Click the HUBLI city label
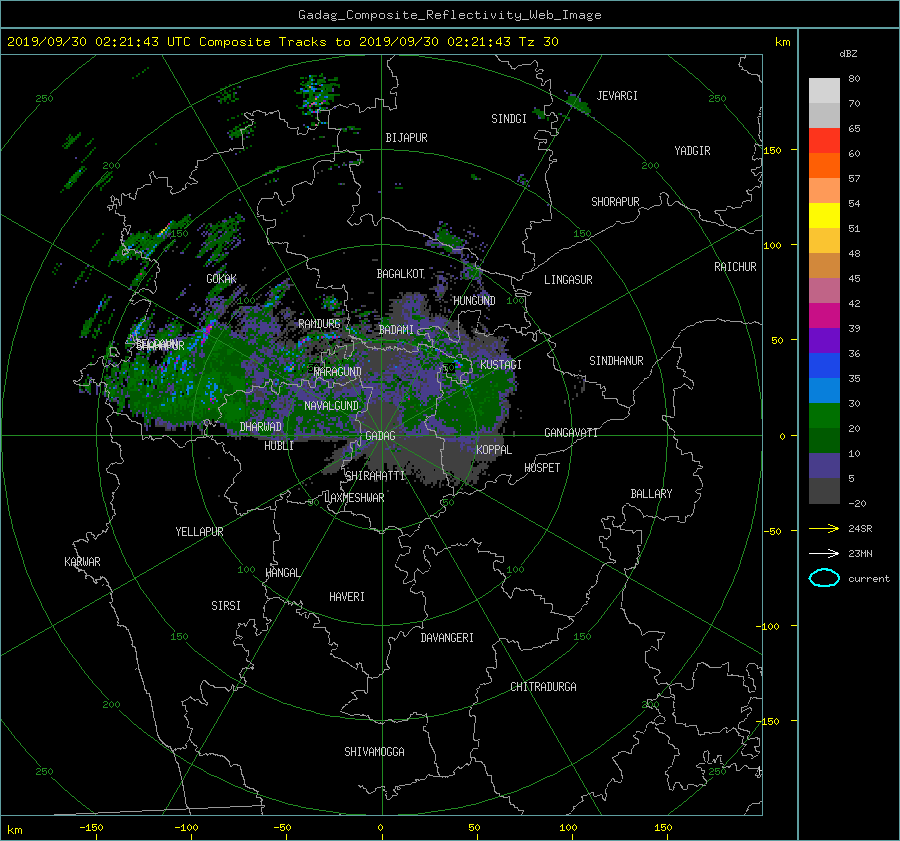The image size is (900, 841). point(279,446)
